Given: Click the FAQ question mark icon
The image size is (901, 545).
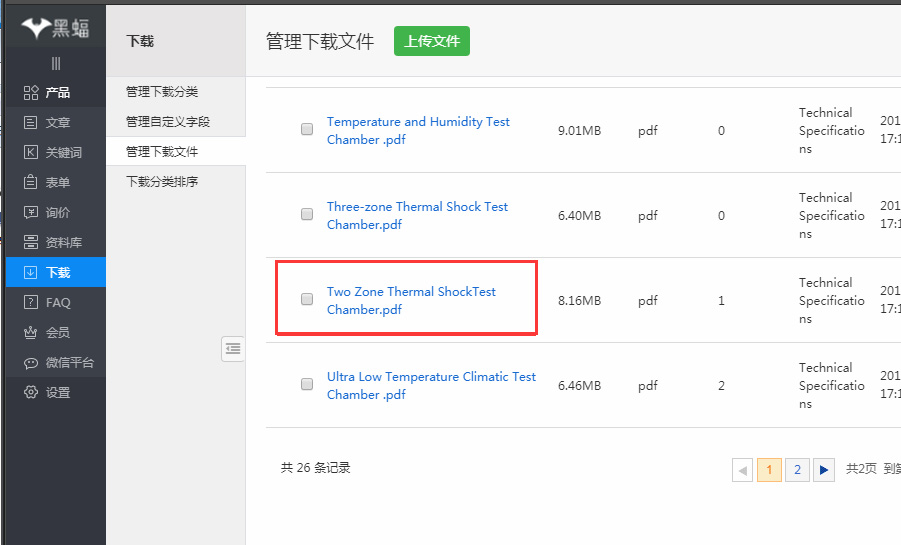Looking at the screenshot, I should 31,303.
